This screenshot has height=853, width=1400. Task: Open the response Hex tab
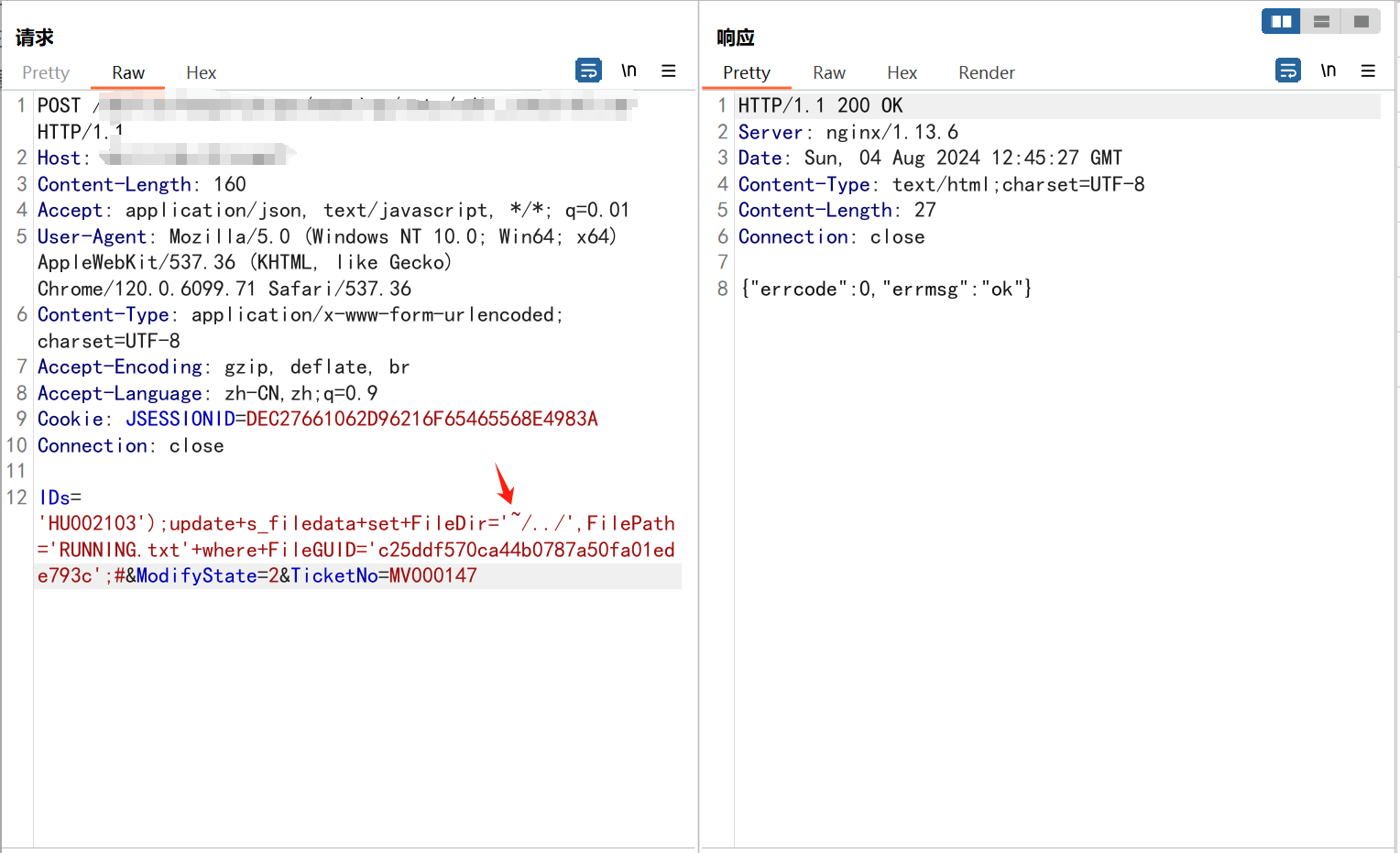[x=902, y=72]
